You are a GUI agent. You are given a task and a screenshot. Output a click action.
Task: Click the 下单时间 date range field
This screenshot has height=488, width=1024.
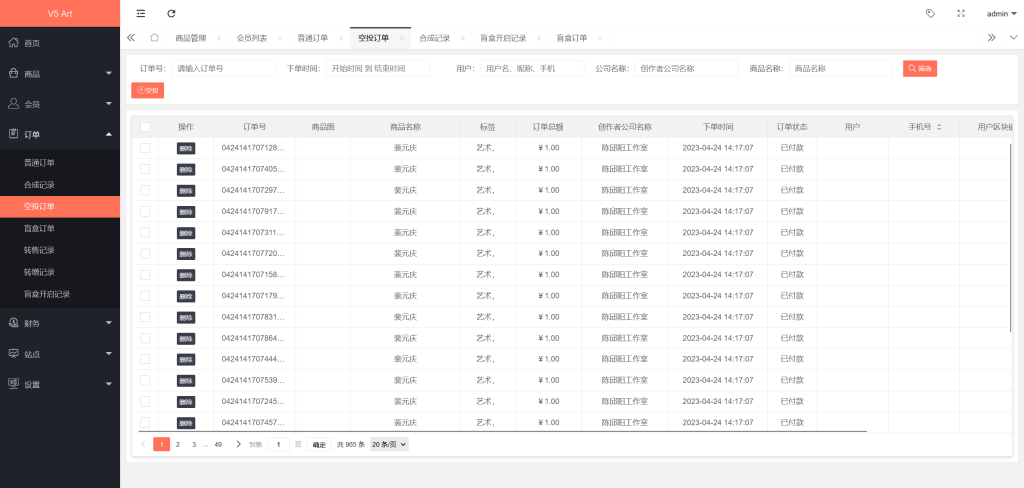[x=378, y=69]
